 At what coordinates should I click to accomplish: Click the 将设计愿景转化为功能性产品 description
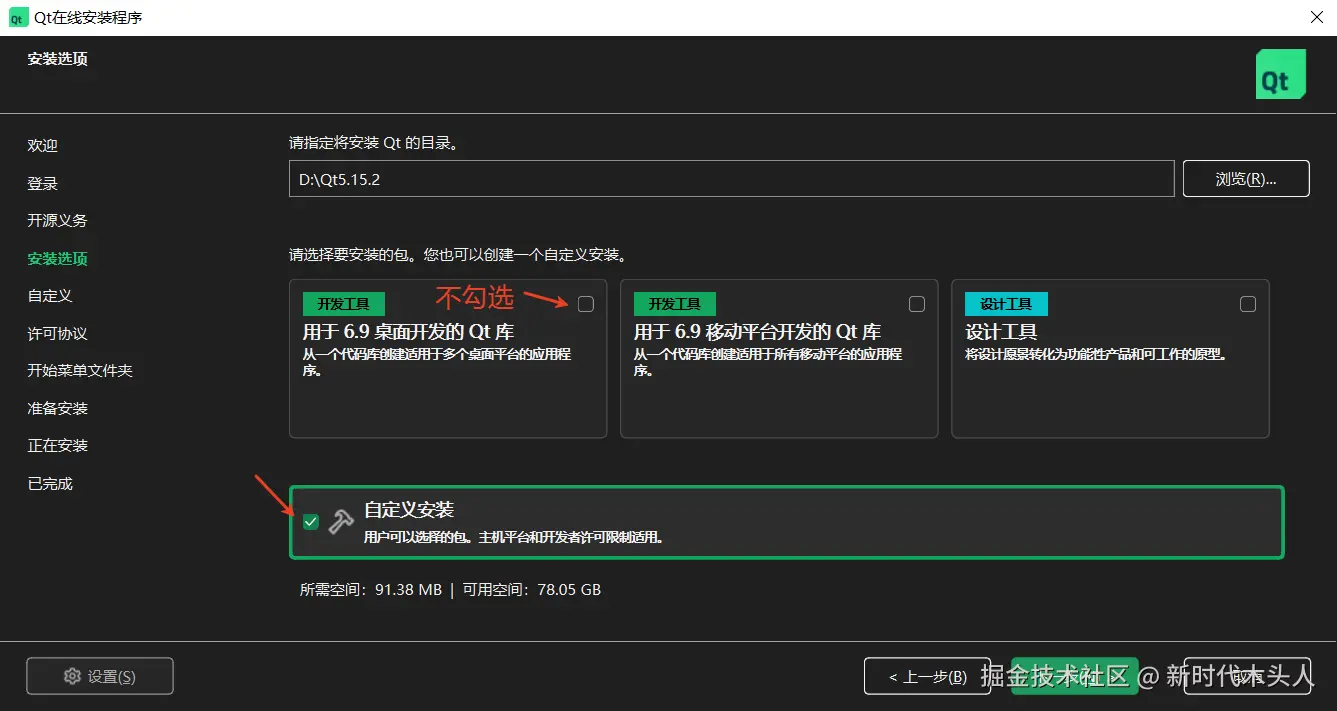pos(1096,354)
